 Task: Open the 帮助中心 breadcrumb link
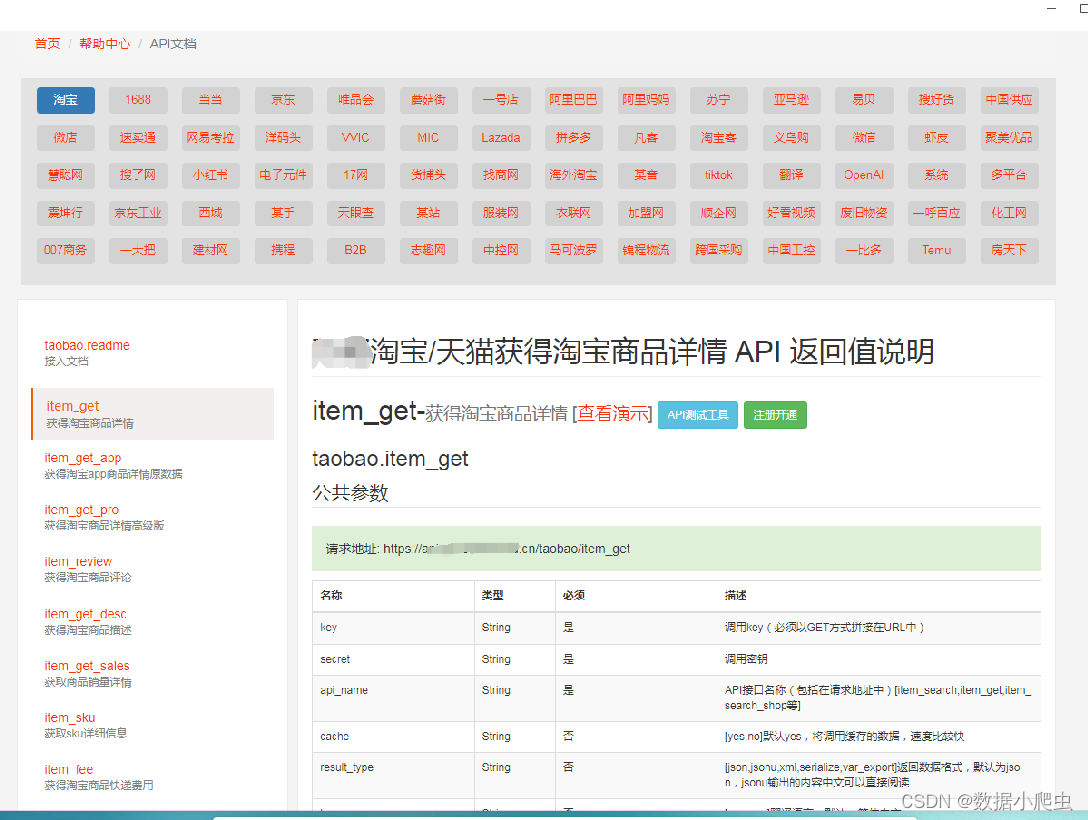[x=104, y=43]
